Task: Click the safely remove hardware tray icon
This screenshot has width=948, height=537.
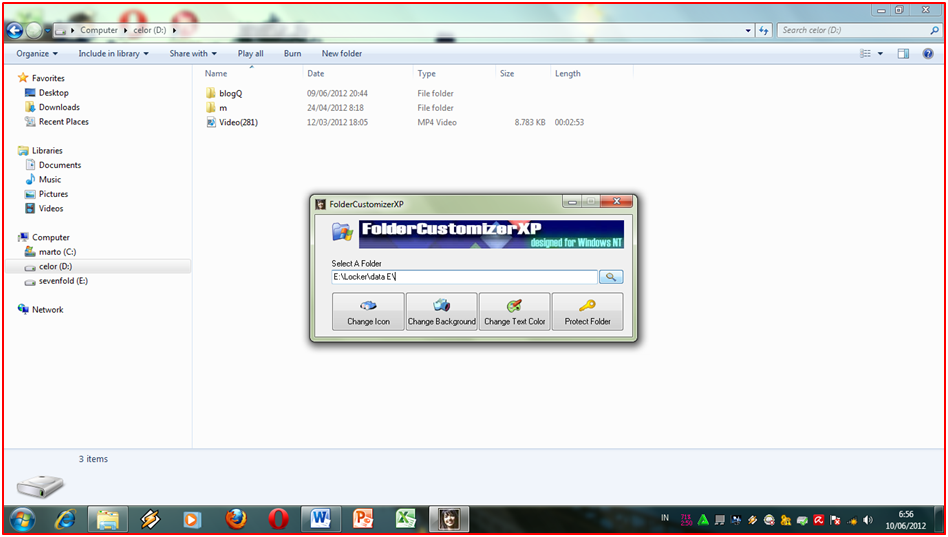Action: [x=802, y=519]
